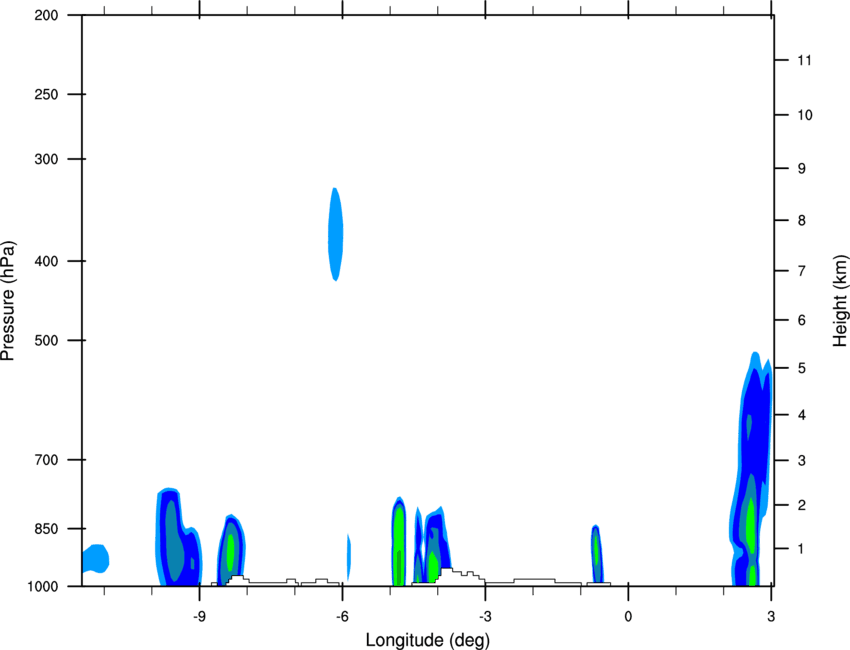Click the isolated light-blue contour near 400 hPa
The height and width of the screenshot is (650, 850).
click(336, 234)
